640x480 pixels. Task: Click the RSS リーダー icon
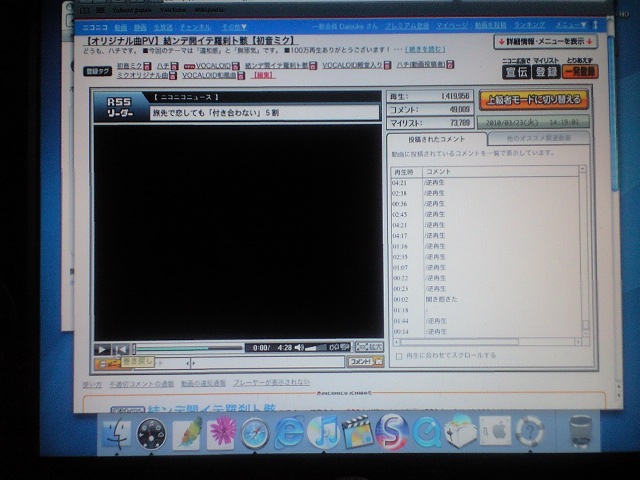pyautogui.click(x=119, y=107)
